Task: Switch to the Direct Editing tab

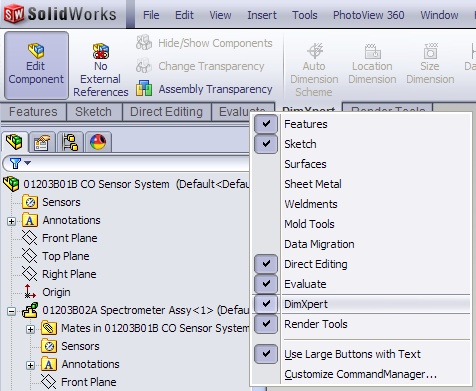Action: pyautogui.click(x=166, y=112)
